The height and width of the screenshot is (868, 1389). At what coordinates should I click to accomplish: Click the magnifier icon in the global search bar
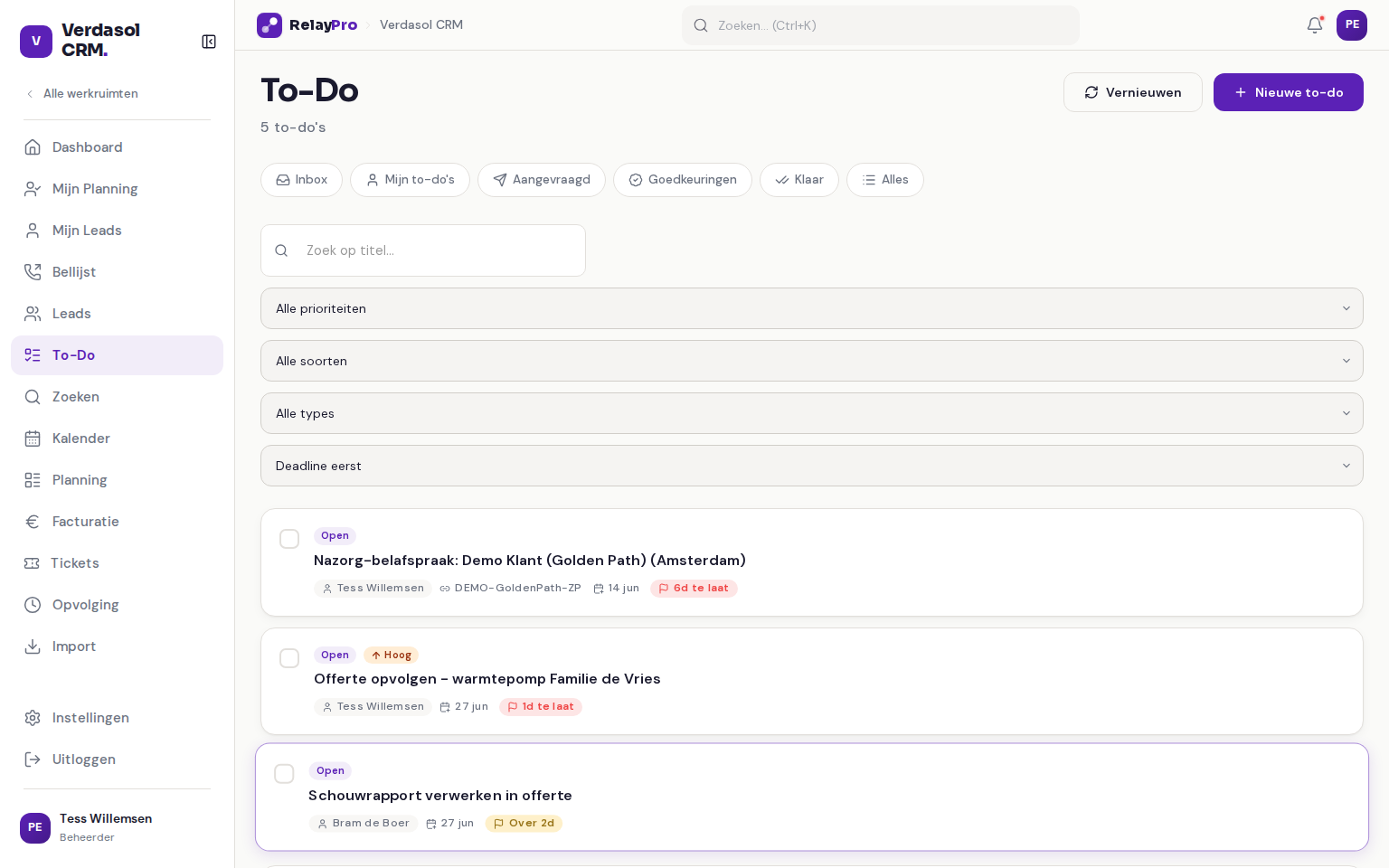point(701,25)
